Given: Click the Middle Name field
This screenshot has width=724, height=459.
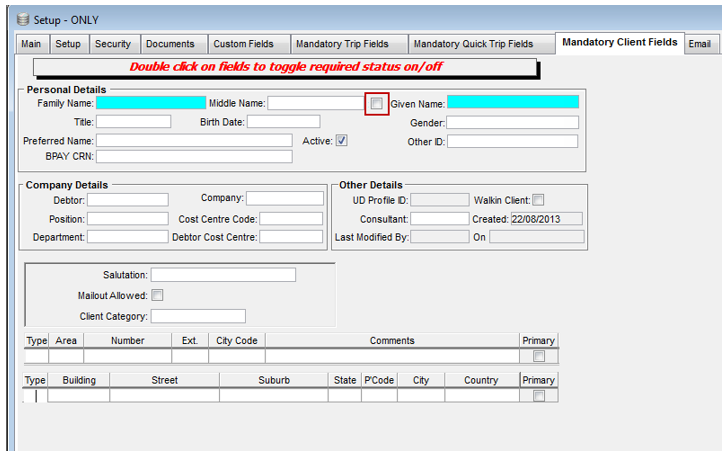Looking at the screenshot, I should point(317,103).
